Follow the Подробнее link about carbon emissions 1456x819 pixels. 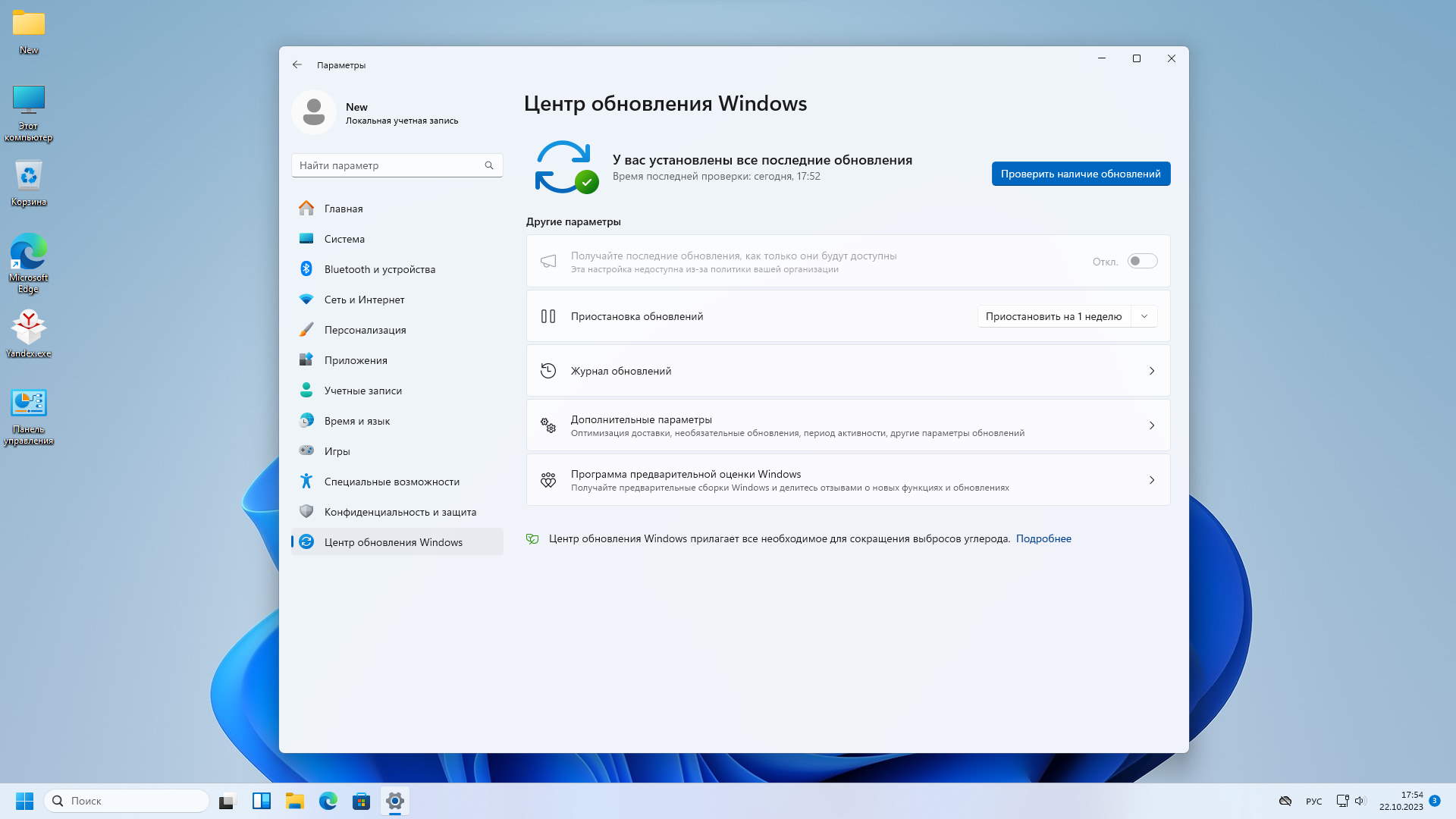[x=1043, y=538]
